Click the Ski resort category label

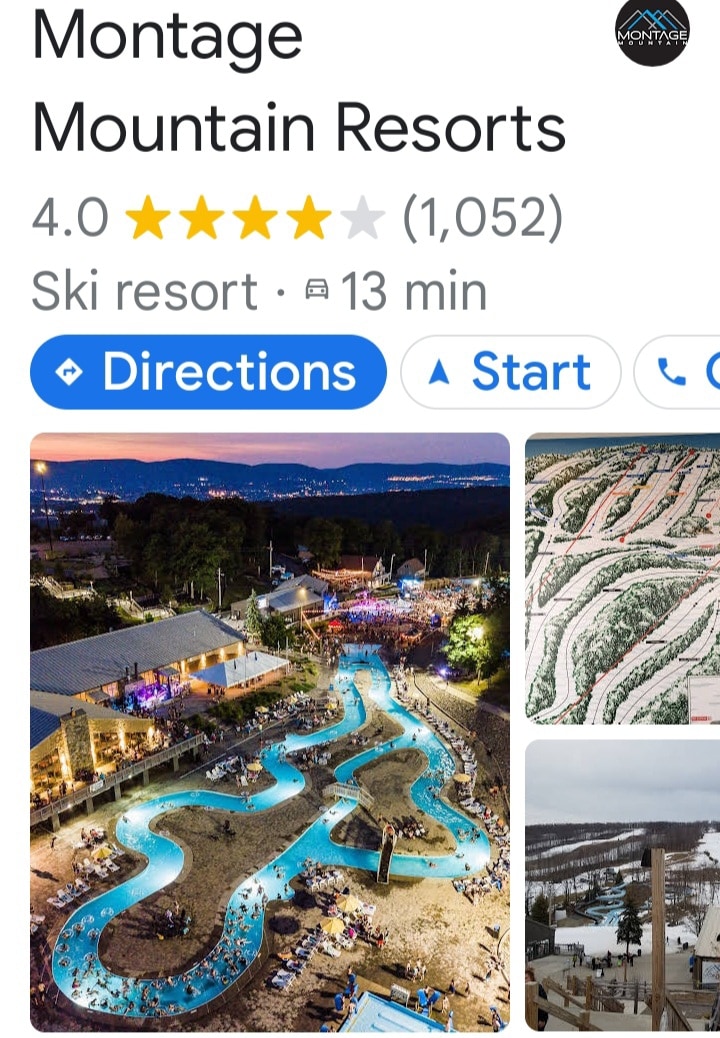[144, 290]
